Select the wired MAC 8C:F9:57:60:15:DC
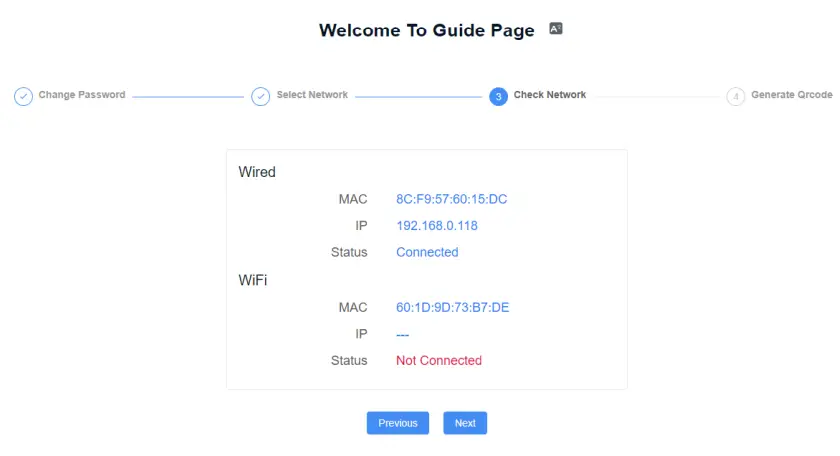This screenshot has width=840, height=456. coord(452,199)
